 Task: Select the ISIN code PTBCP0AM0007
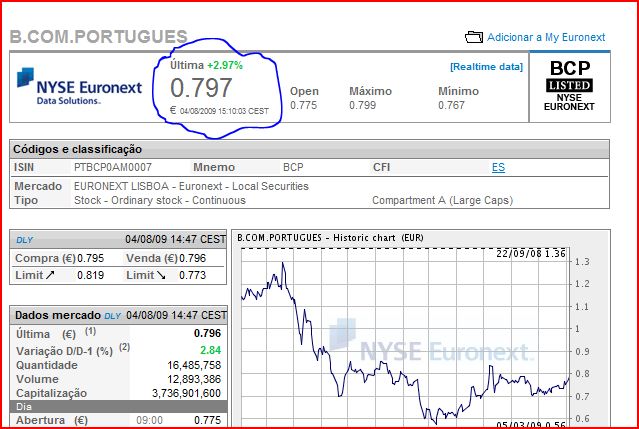[x=113, y=167]
